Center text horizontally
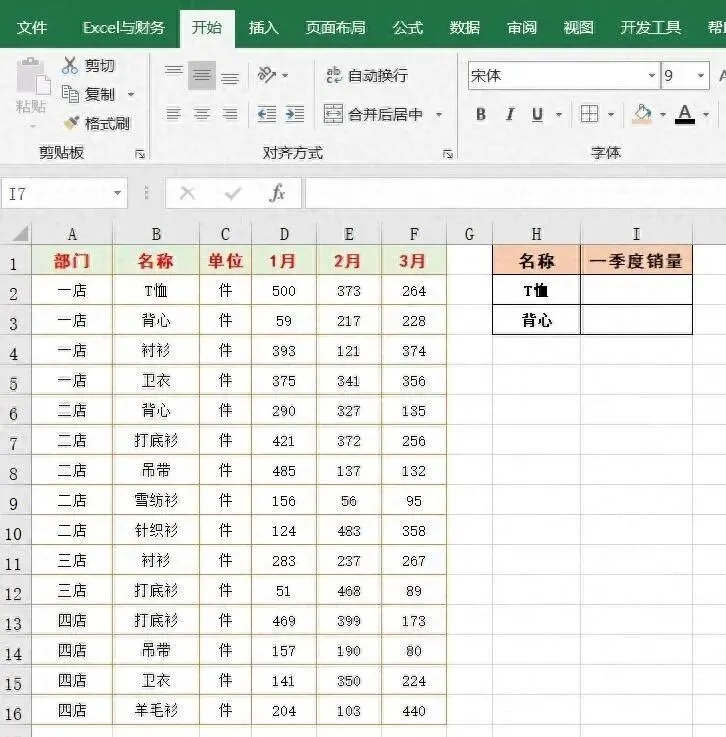 (x=202, y=114)
